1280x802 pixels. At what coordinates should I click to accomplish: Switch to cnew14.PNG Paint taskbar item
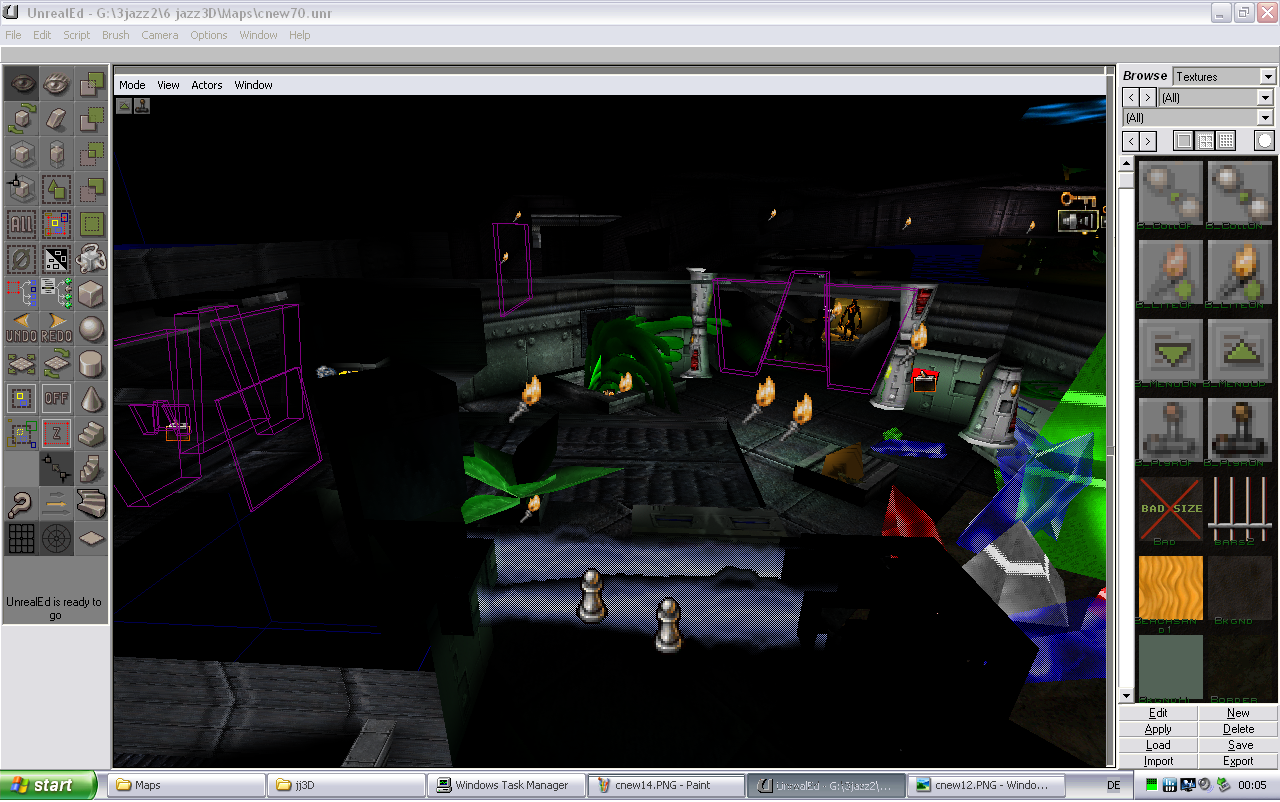(666, 785)
